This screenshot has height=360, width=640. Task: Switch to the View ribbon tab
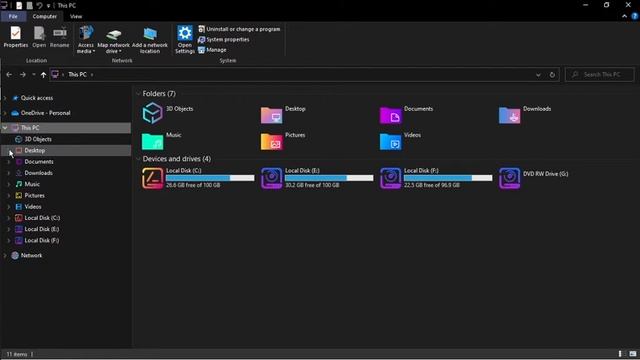[76, 16]
